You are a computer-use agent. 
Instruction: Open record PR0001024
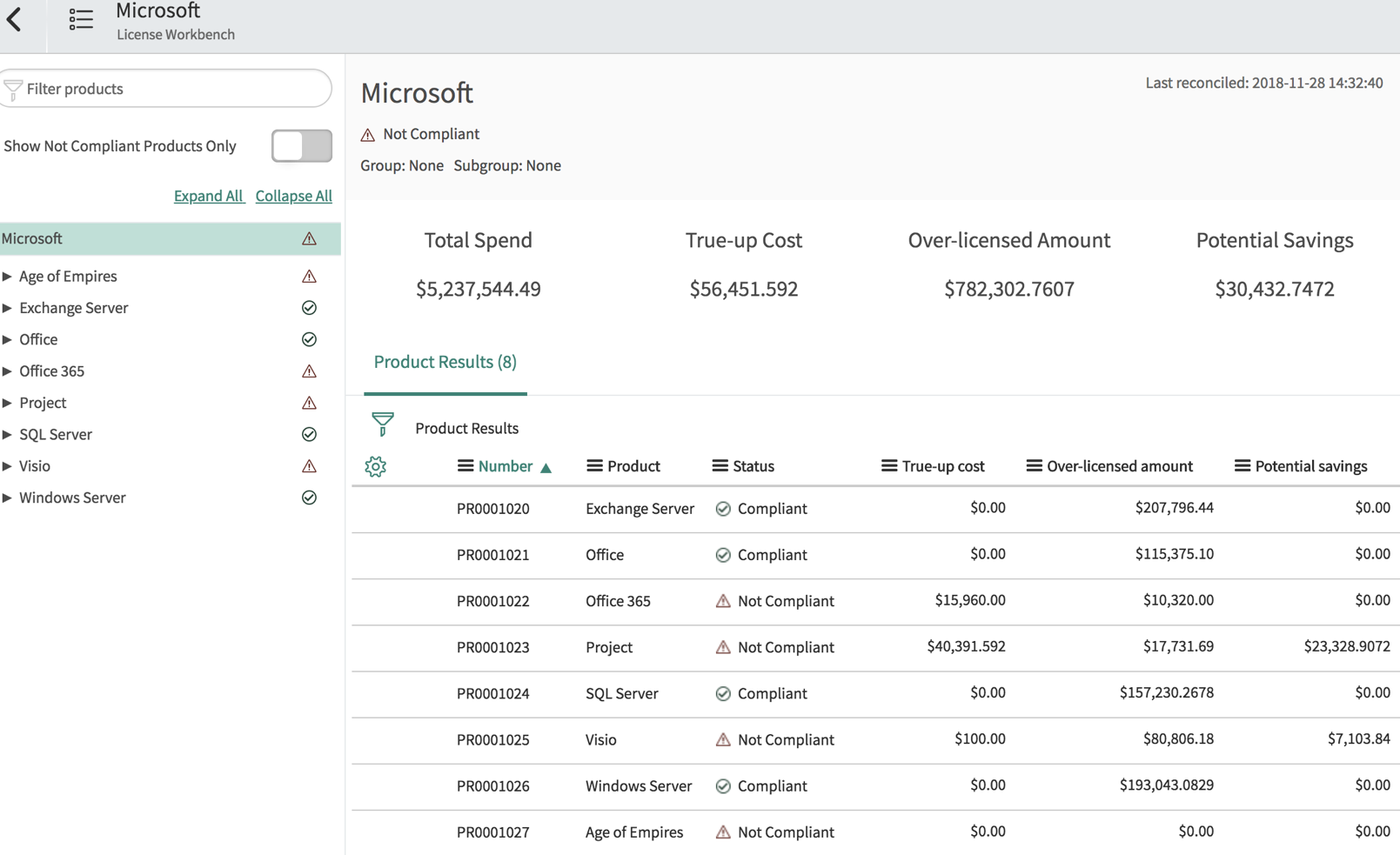(493, 693)
